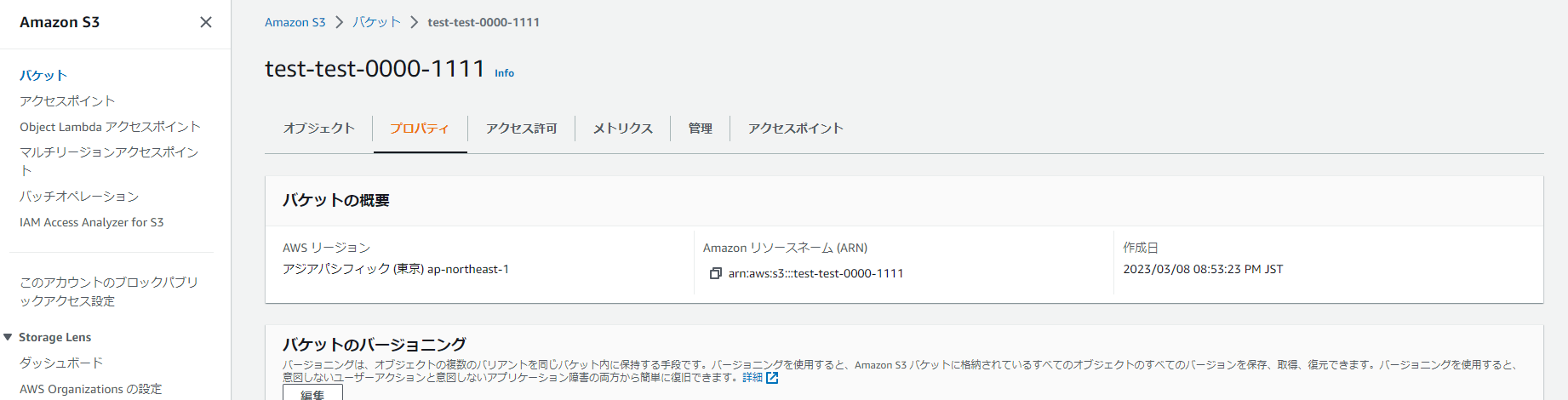Click the region value ap-northeast-1

pos(468,269)
